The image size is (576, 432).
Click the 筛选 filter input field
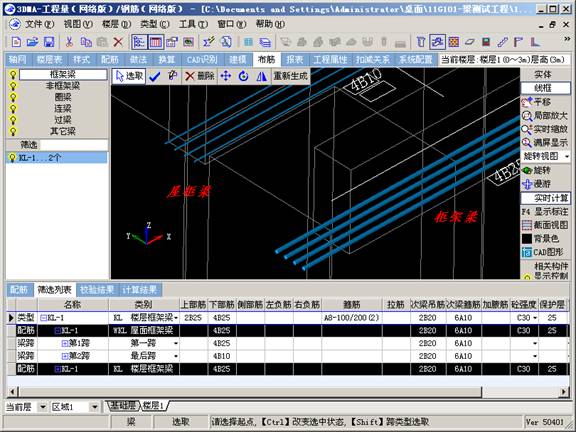click(x=74, y=145)
